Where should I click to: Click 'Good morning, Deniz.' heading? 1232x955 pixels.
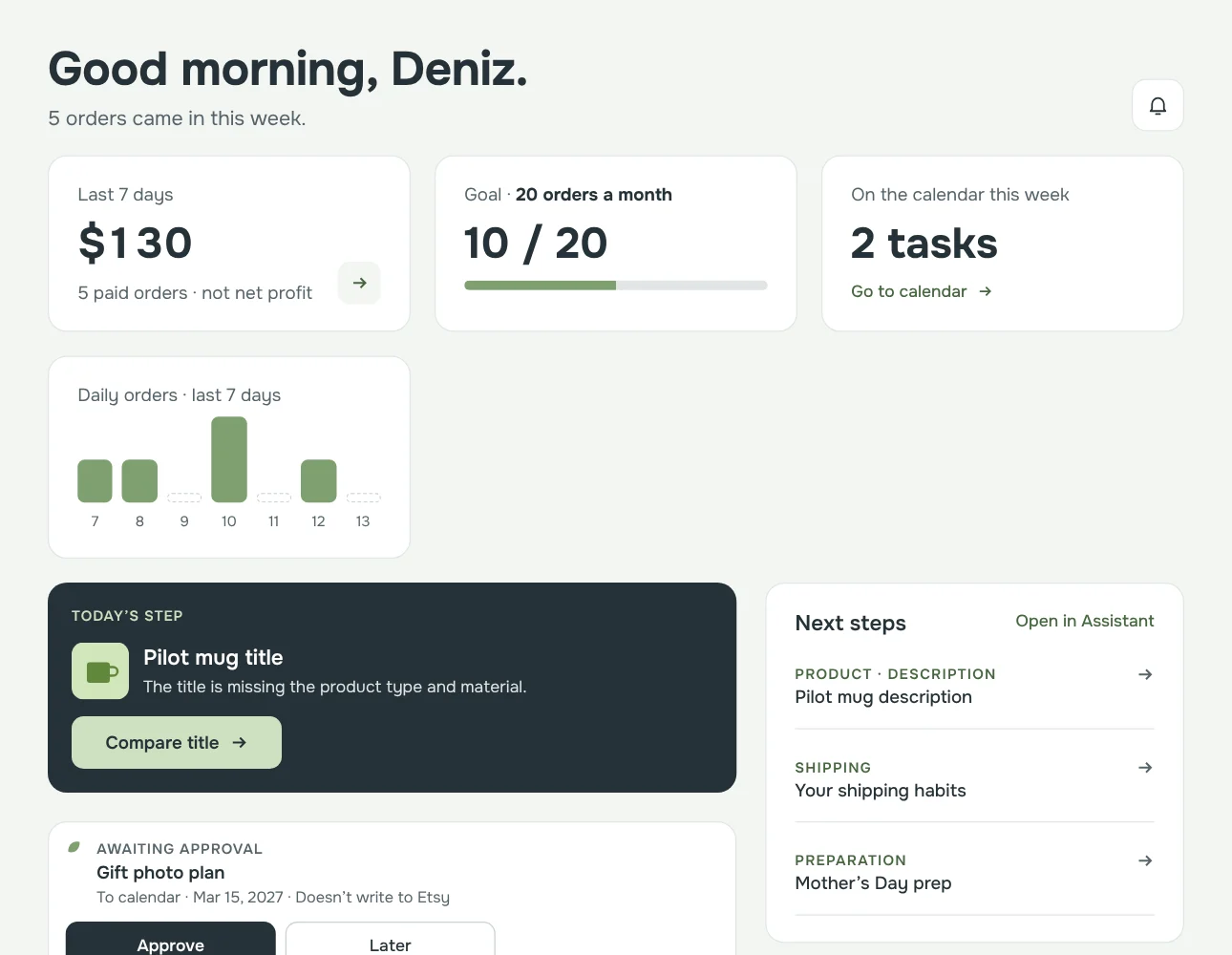click(x=287, y=70)
